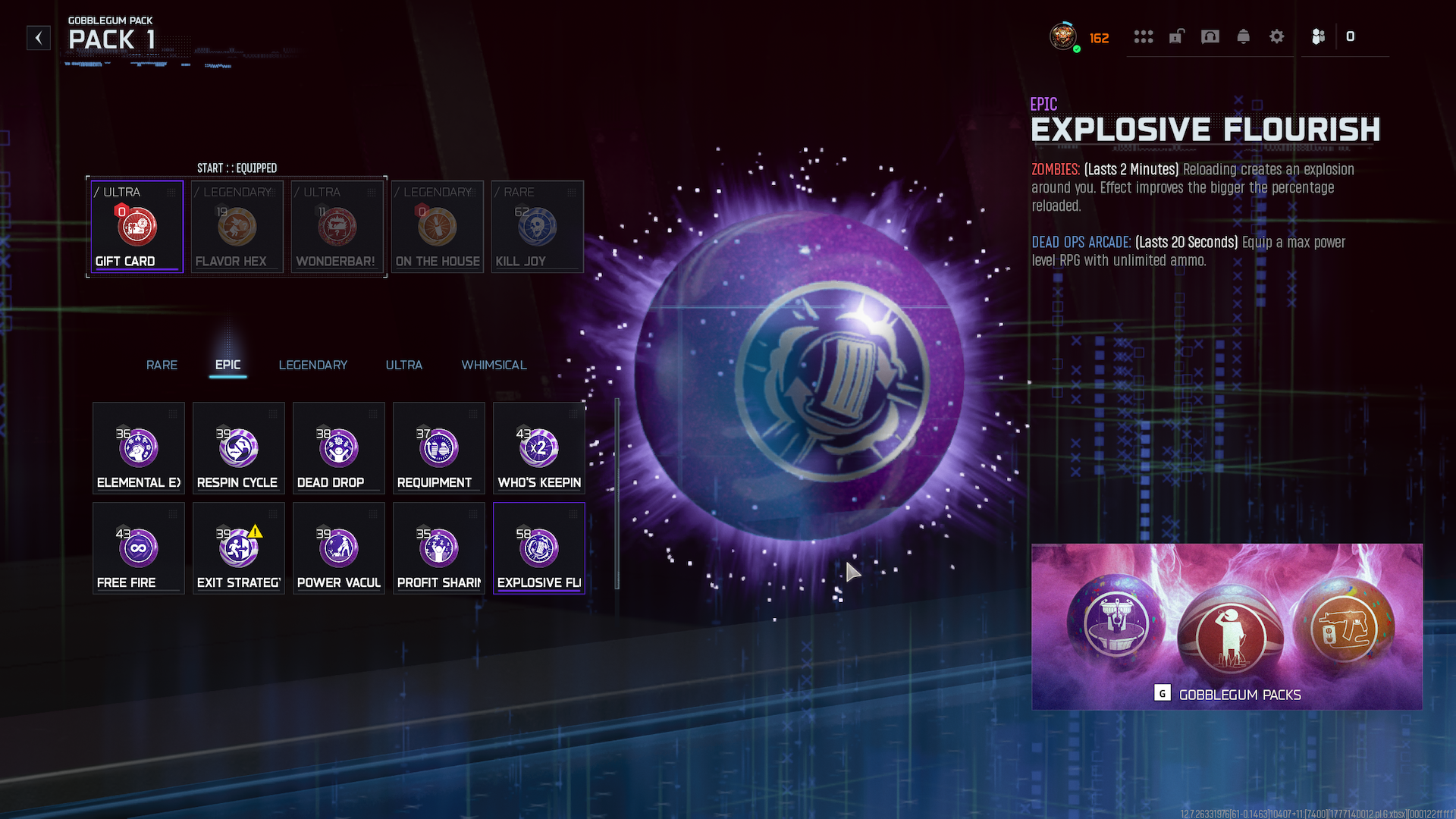Click the warning badge on Exit Strategy
This screenshot has height=819, width=1456.
(256, 531)
